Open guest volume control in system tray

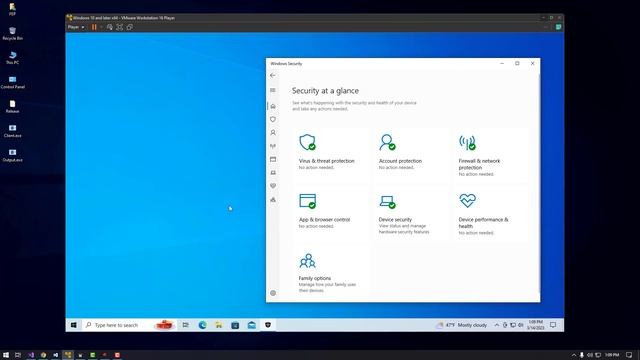520,325
